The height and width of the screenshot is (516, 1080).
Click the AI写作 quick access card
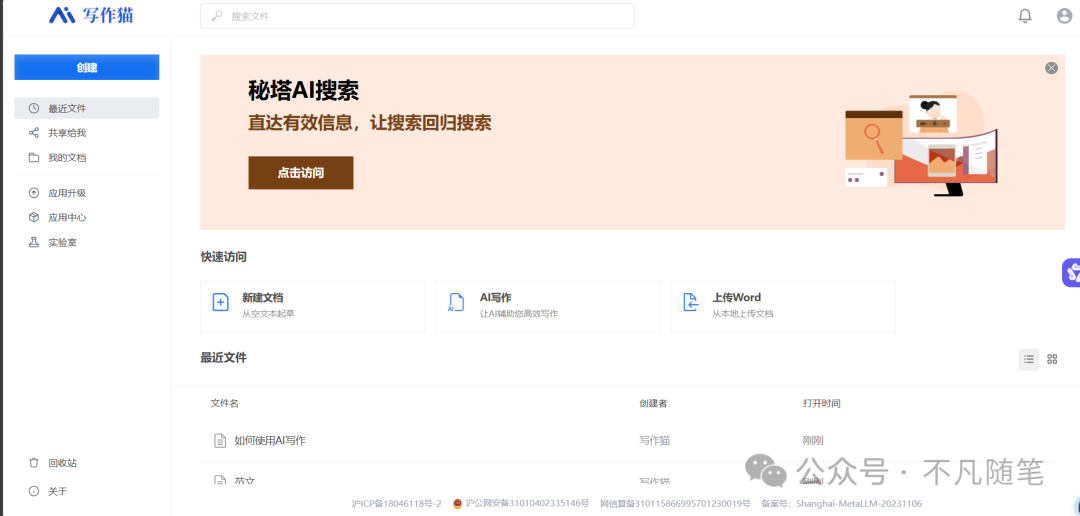(x=548, y=307)
